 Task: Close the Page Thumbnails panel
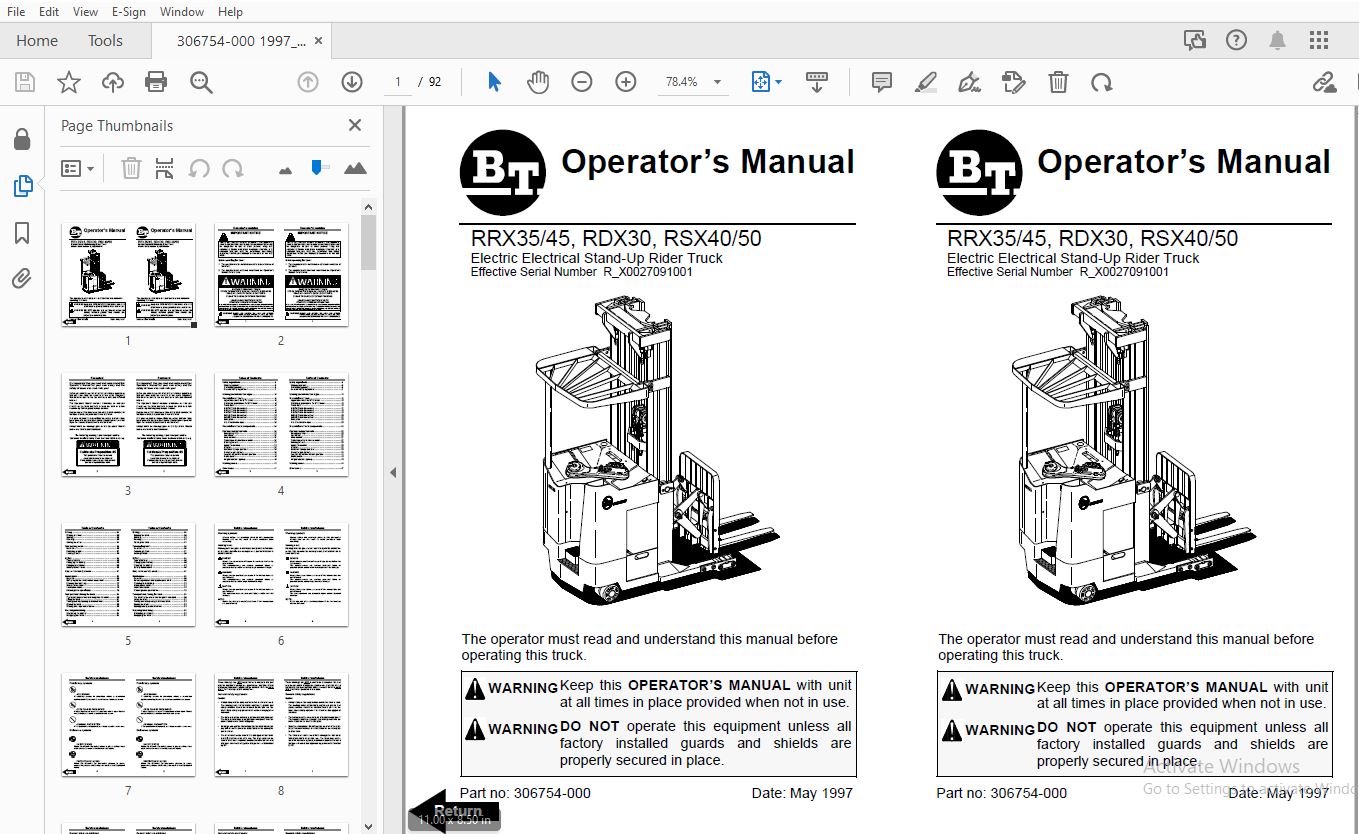point(354,125)
